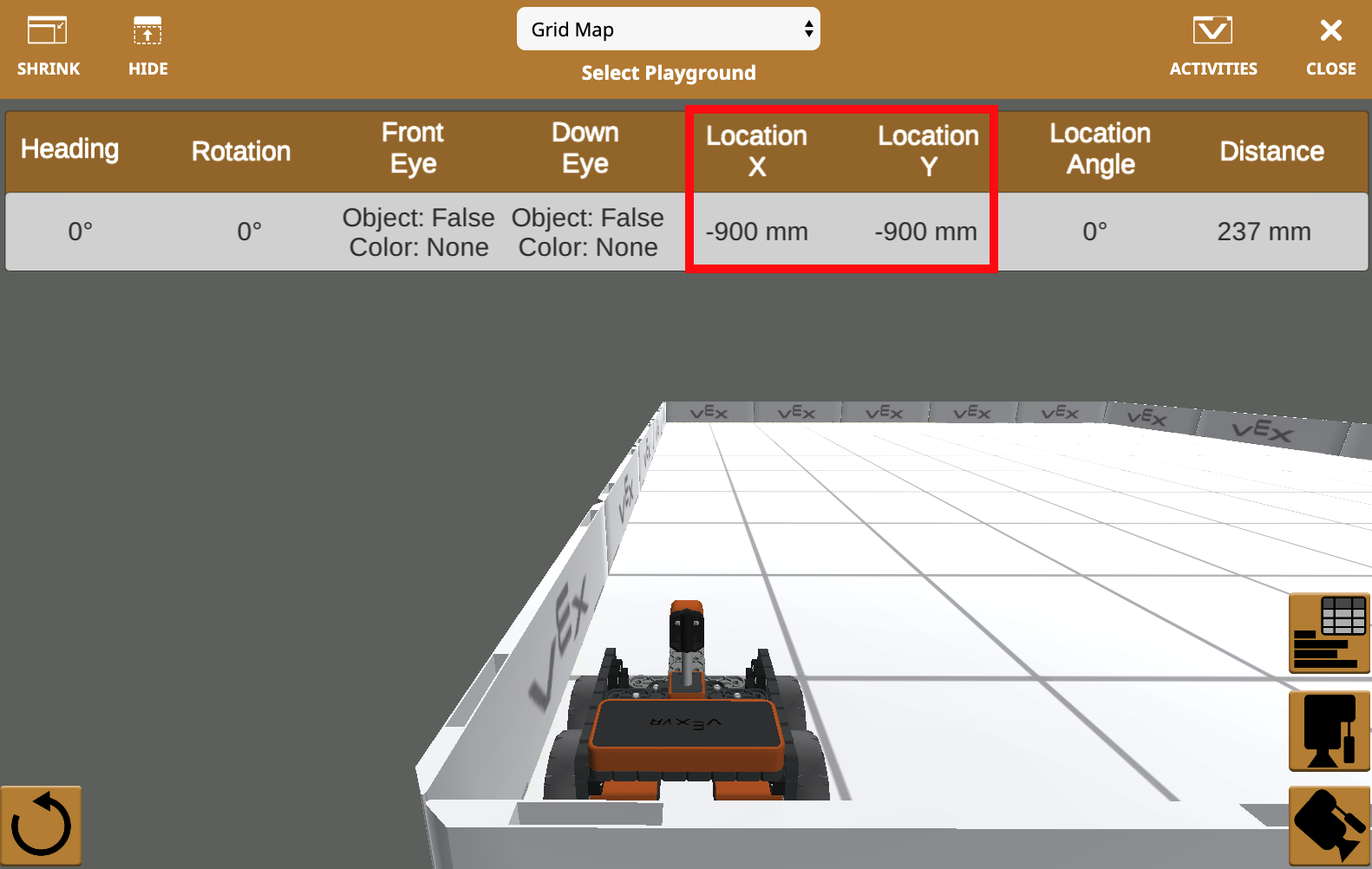This screenshot has height=869, width=1372.
Task: Click the Front Eye sensor reading
Action: [418, 232]
